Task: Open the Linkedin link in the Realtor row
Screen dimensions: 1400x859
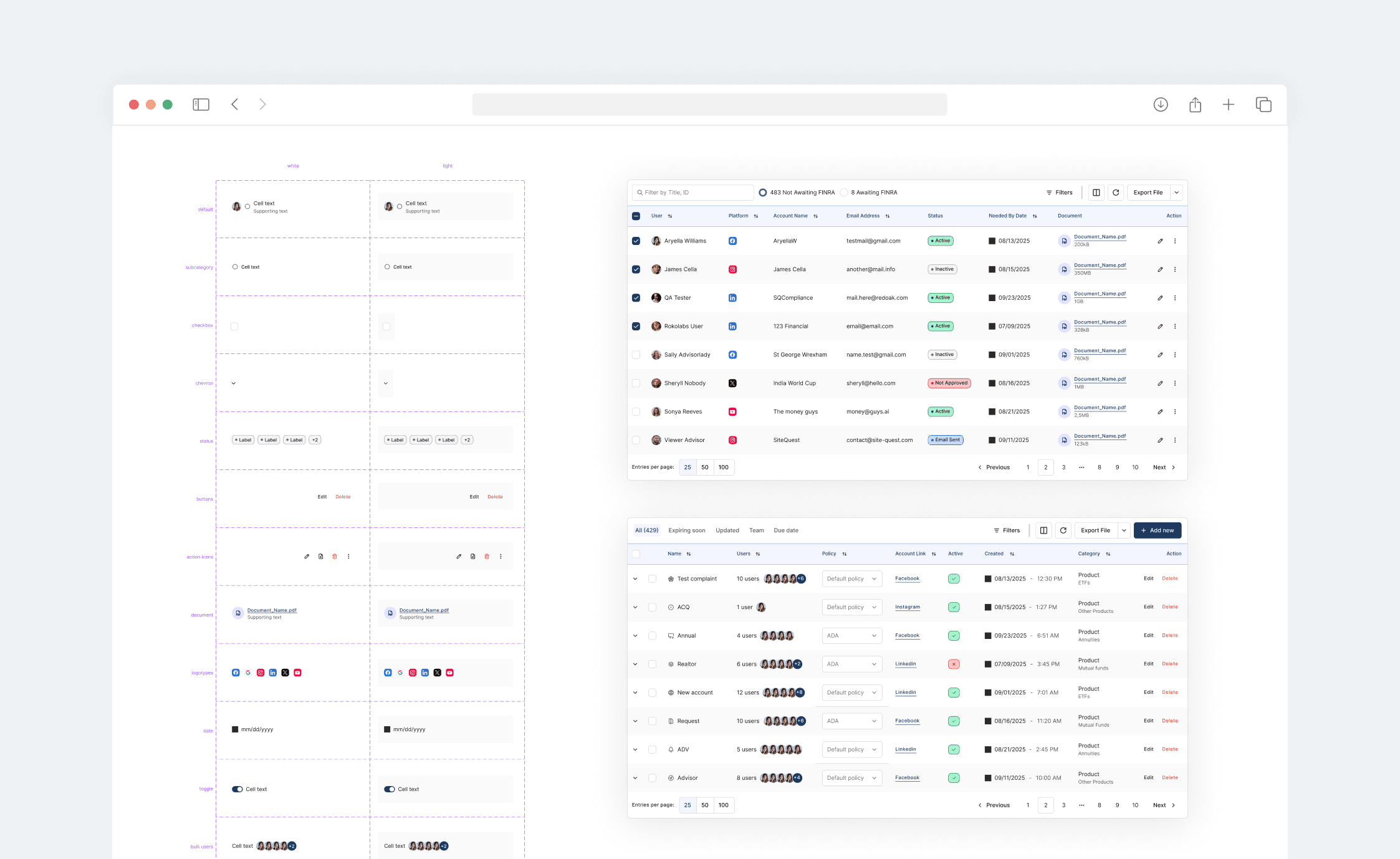Action: [906, 664]
